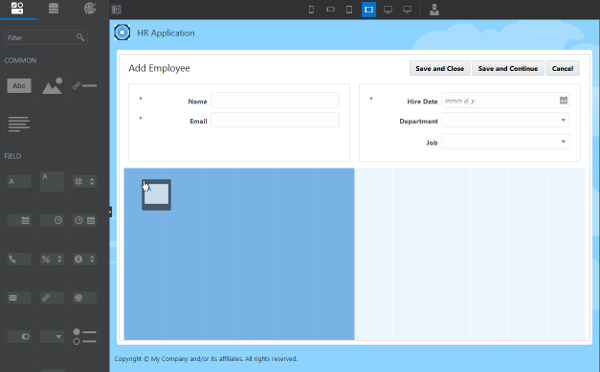Click the Name field label

(197, 101)
